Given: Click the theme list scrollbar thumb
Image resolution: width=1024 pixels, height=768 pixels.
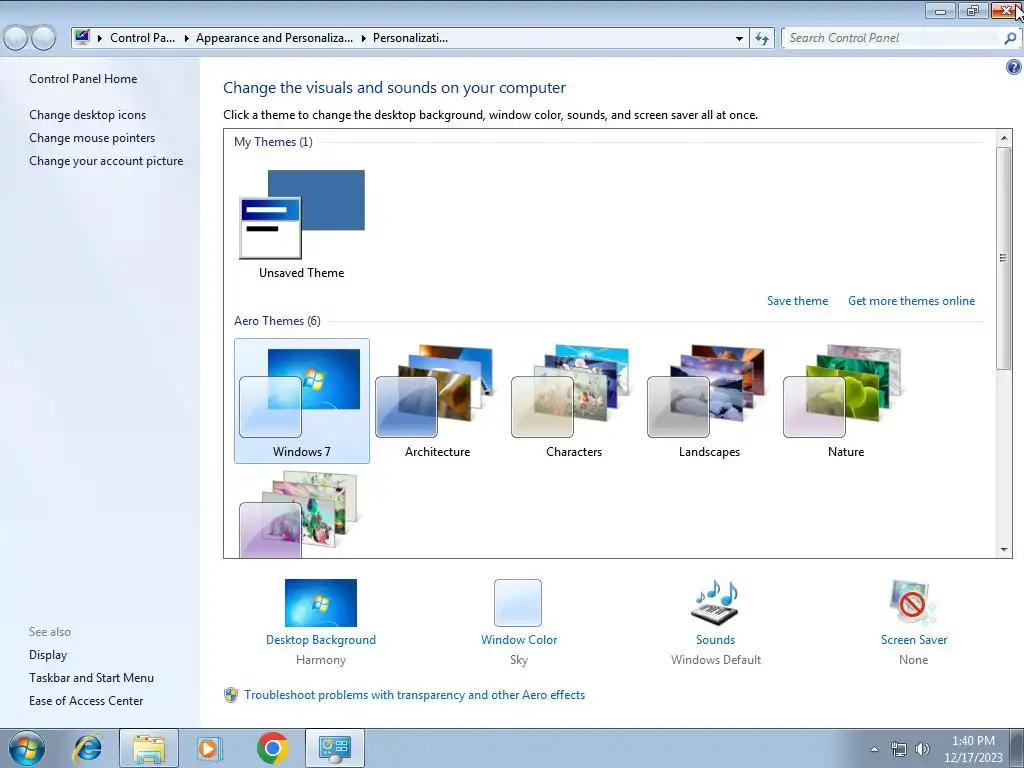Looking at the screenshot, I should tap(1004, 258).
